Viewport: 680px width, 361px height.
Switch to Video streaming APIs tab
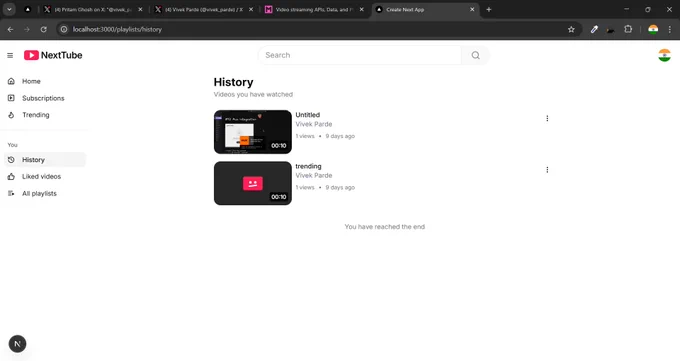point(314,10)
